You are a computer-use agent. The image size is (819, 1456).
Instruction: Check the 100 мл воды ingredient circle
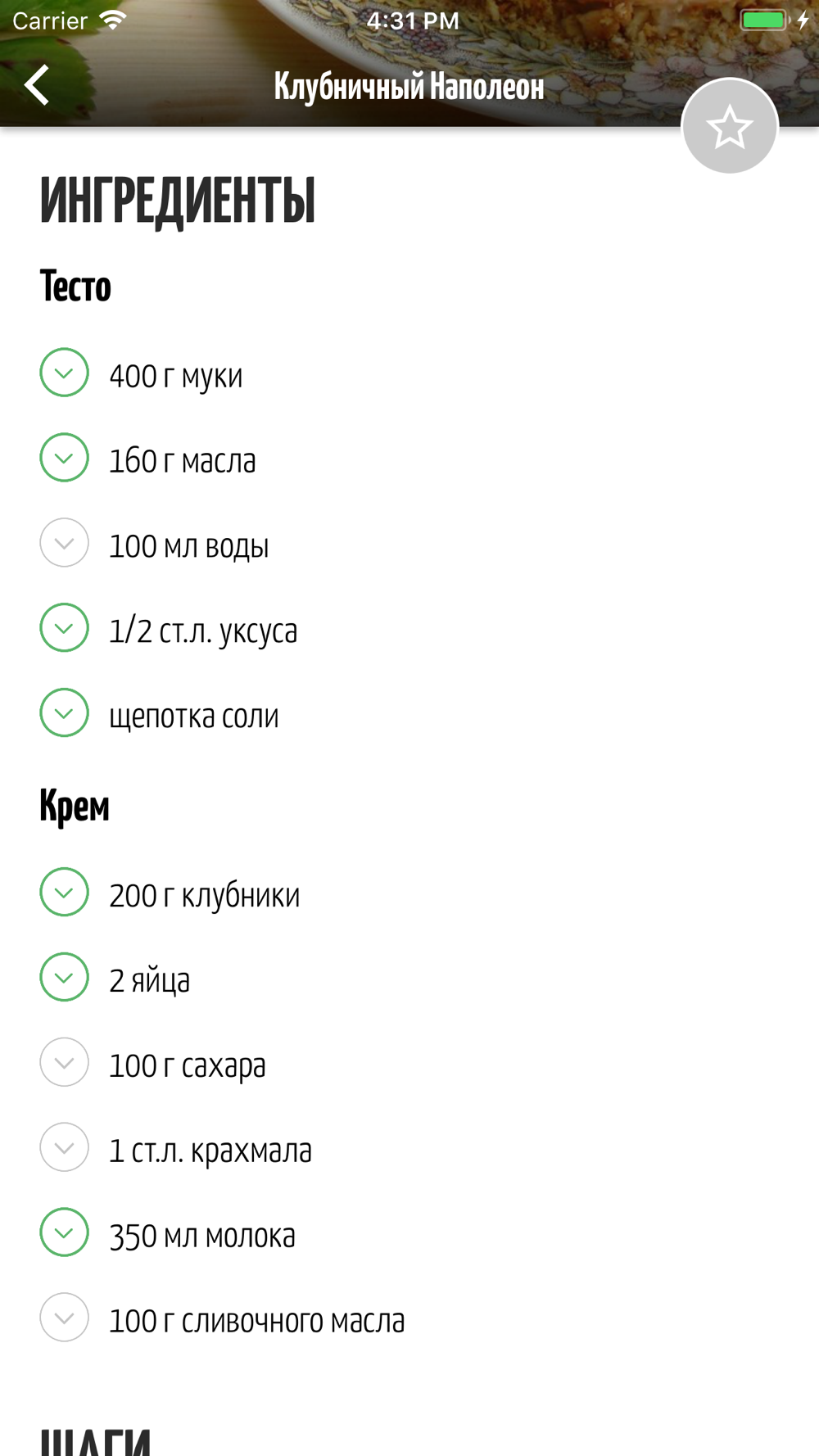(64, 543)
